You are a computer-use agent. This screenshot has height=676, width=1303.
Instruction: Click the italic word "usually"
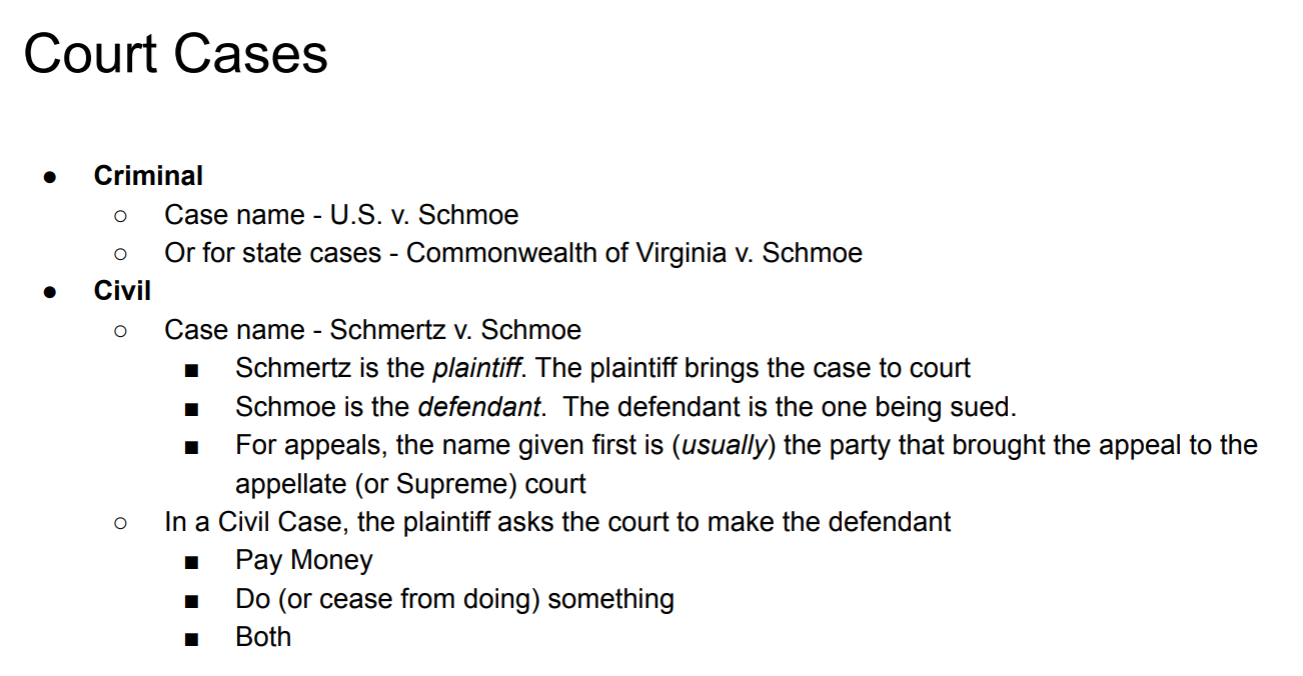722,445
